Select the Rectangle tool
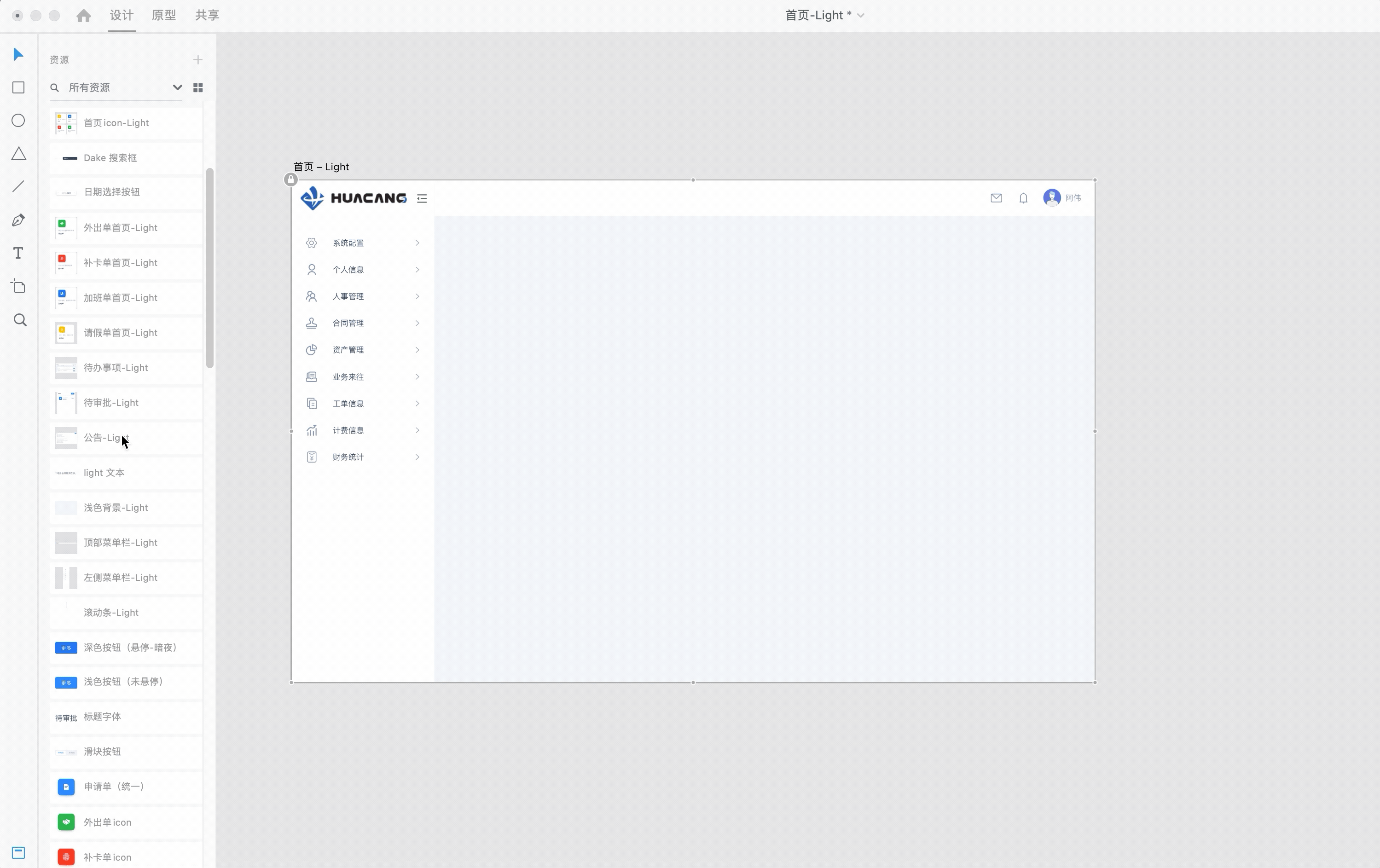The width and height of the screenshot is (1380, 868). coord(18,87)
